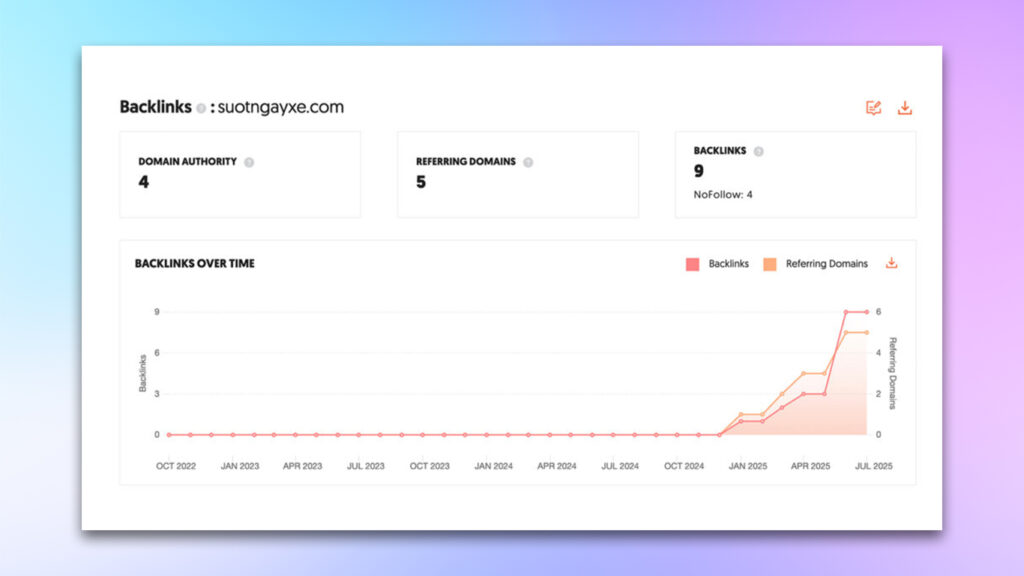The image size is (1024, 576).
Task: Click the last backlinks data point at 9
Action: (867, 312)
